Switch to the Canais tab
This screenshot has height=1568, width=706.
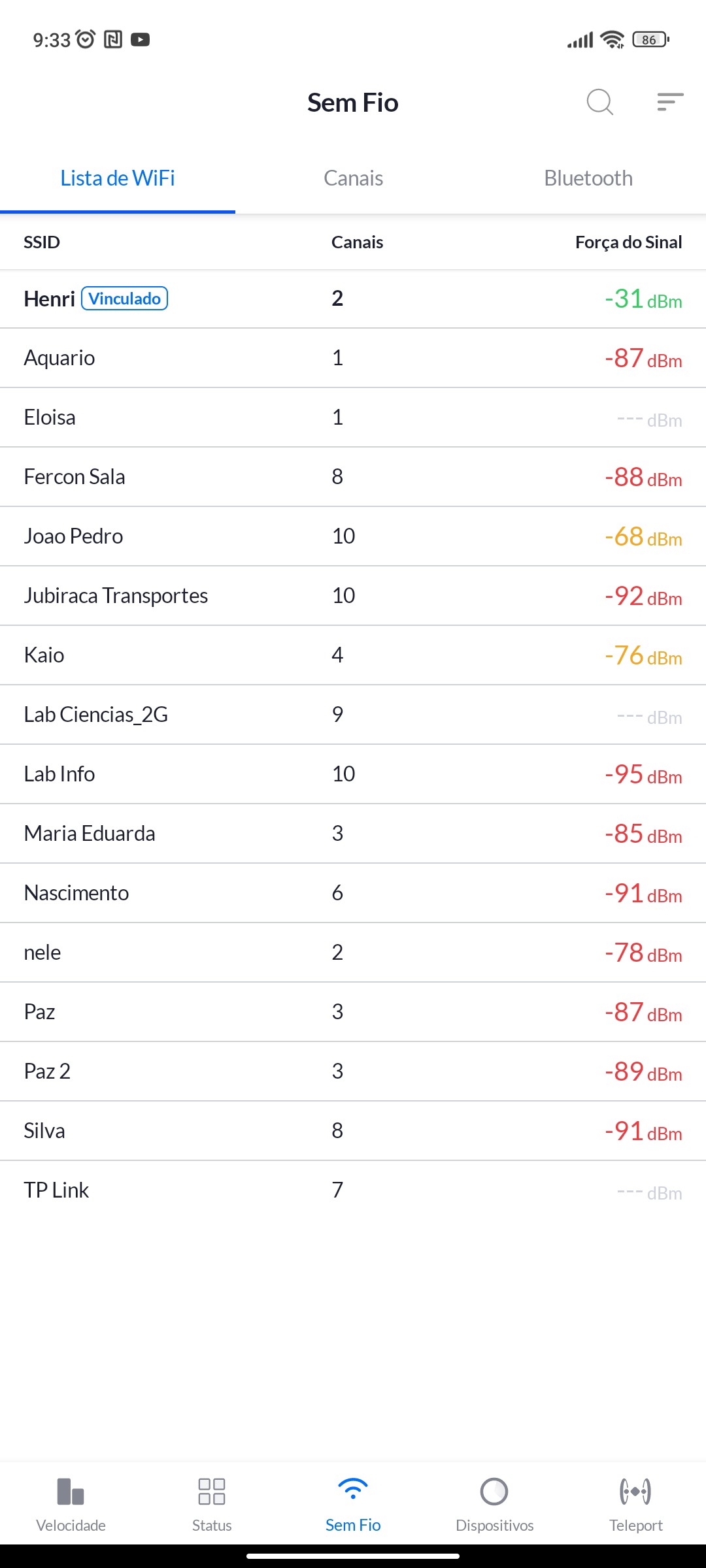coord(353,178)
